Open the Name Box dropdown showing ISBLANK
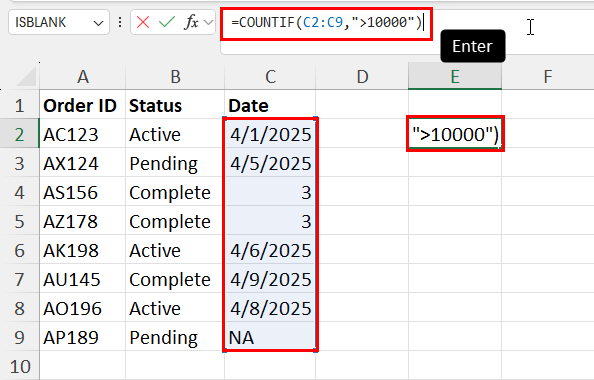594x380 pixels. (x=98, y=23)
